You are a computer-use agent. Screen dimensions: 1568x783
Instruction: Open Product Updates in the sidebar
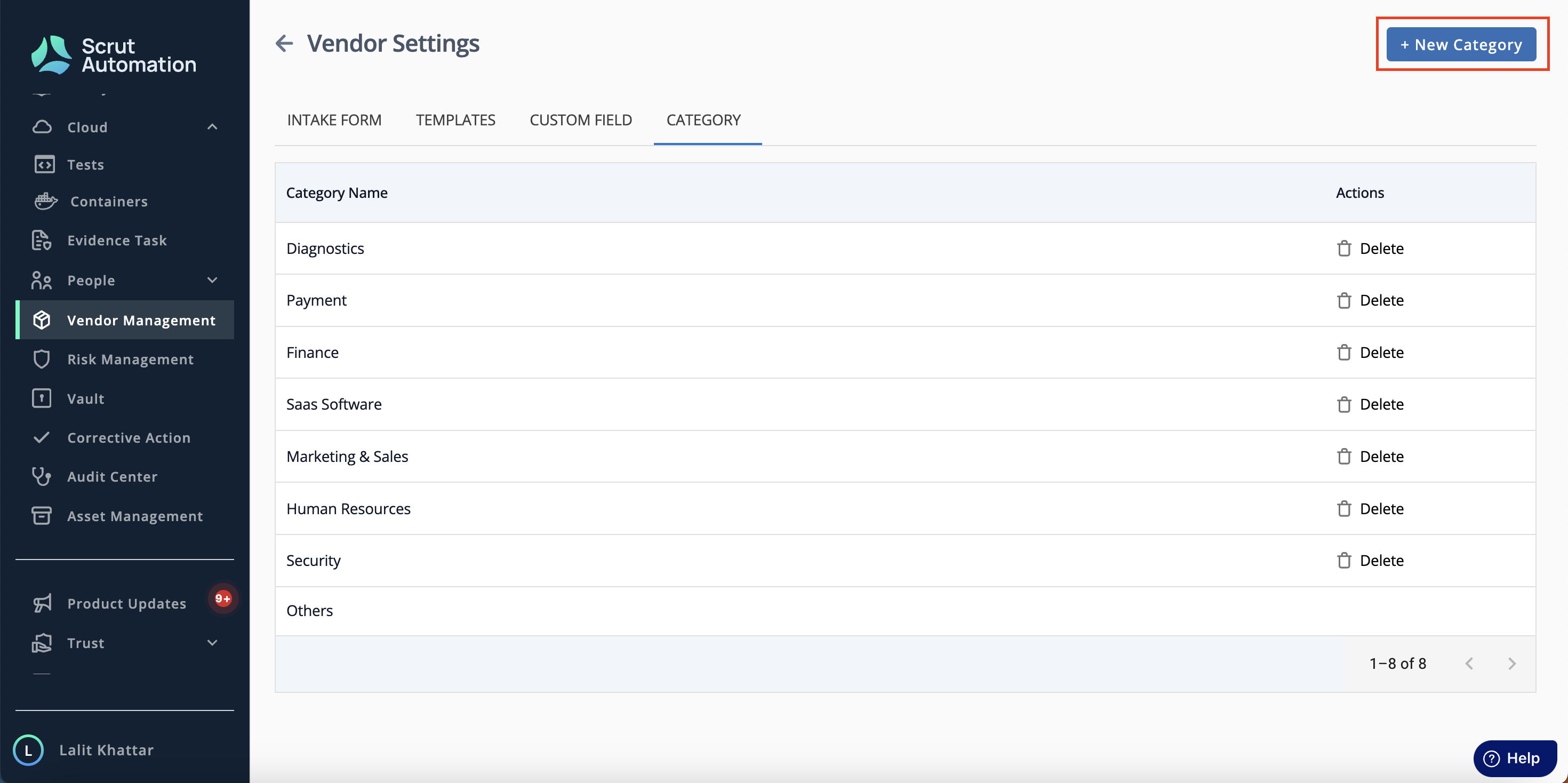point(125,603)
